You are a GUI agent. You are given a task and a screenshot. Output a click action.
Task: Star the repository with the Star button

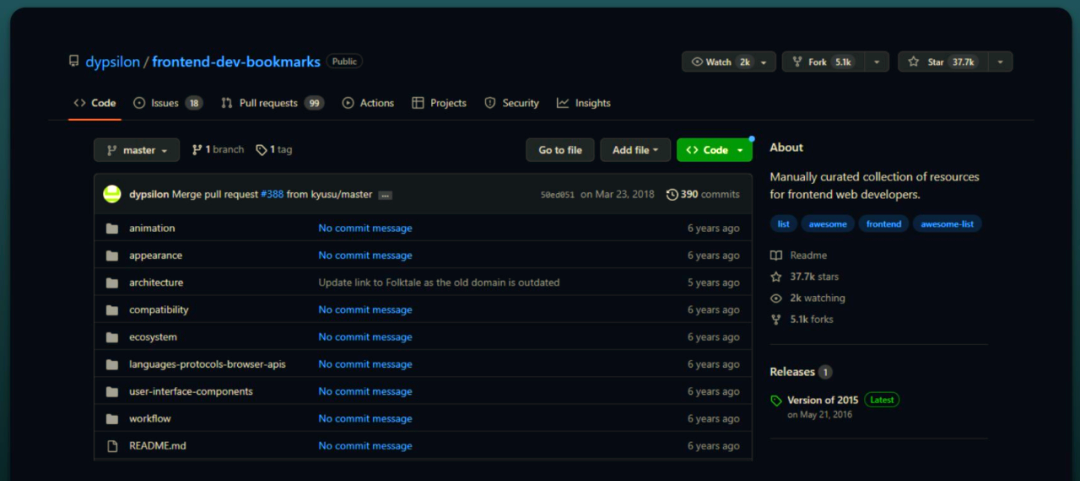[942, 62]
